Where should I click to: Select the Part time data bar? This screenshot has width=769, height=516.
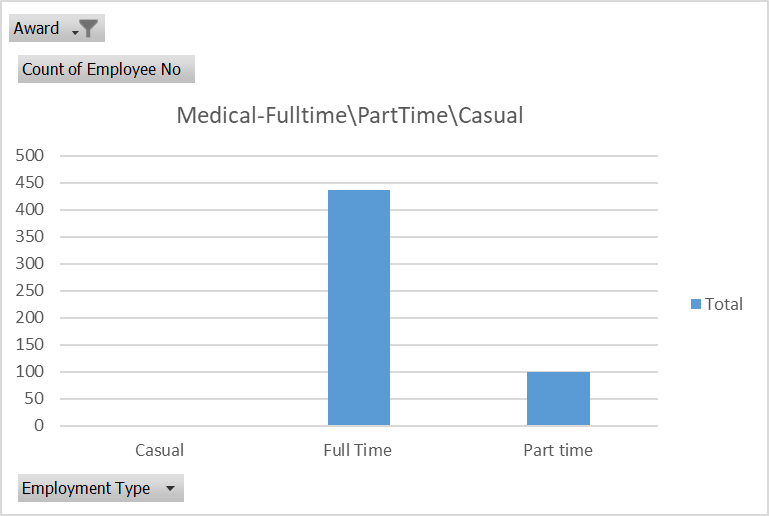558,398
